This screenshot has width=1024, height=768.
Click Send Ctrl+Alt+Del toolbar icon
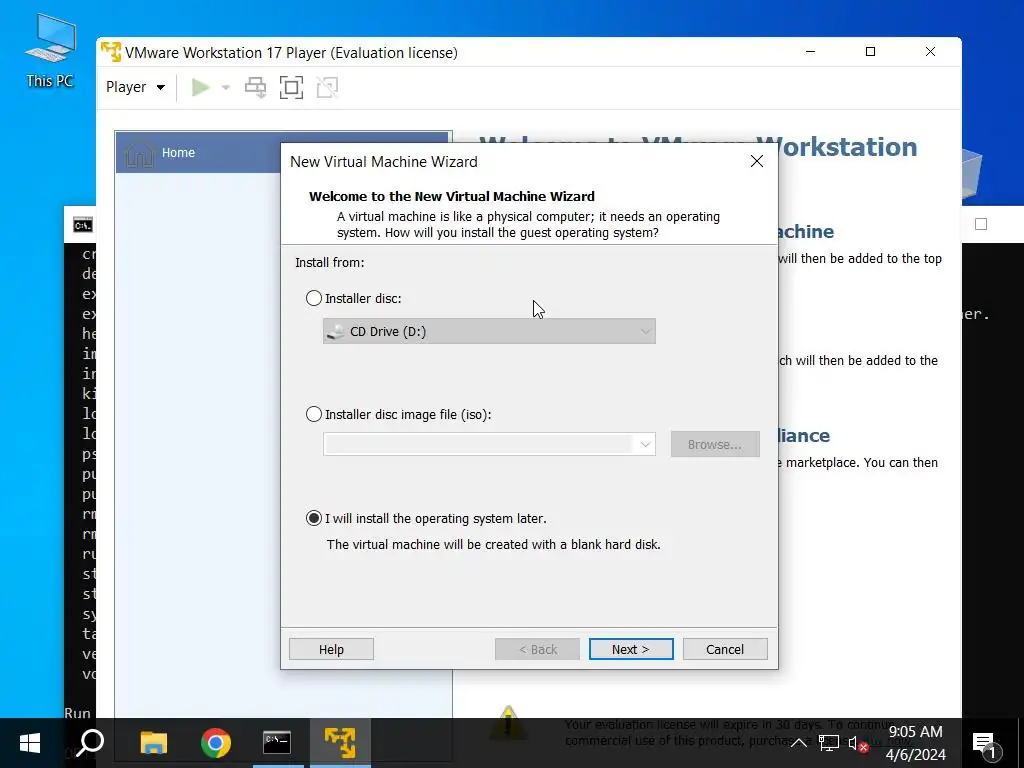(255, 87)
